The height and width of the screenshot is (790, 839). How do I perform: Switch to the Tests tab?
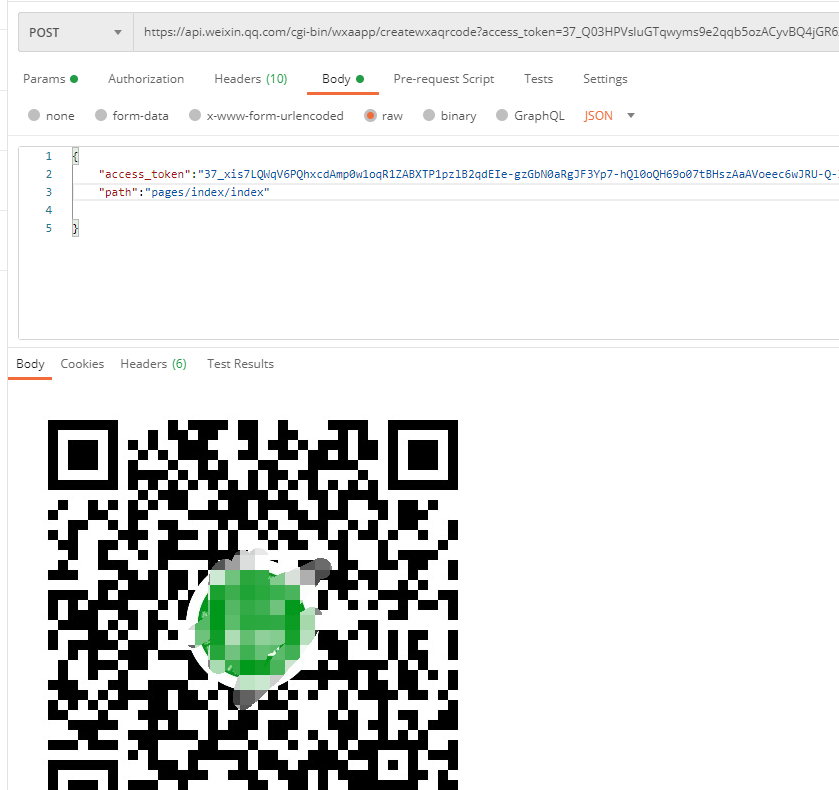tap(538, 79)
